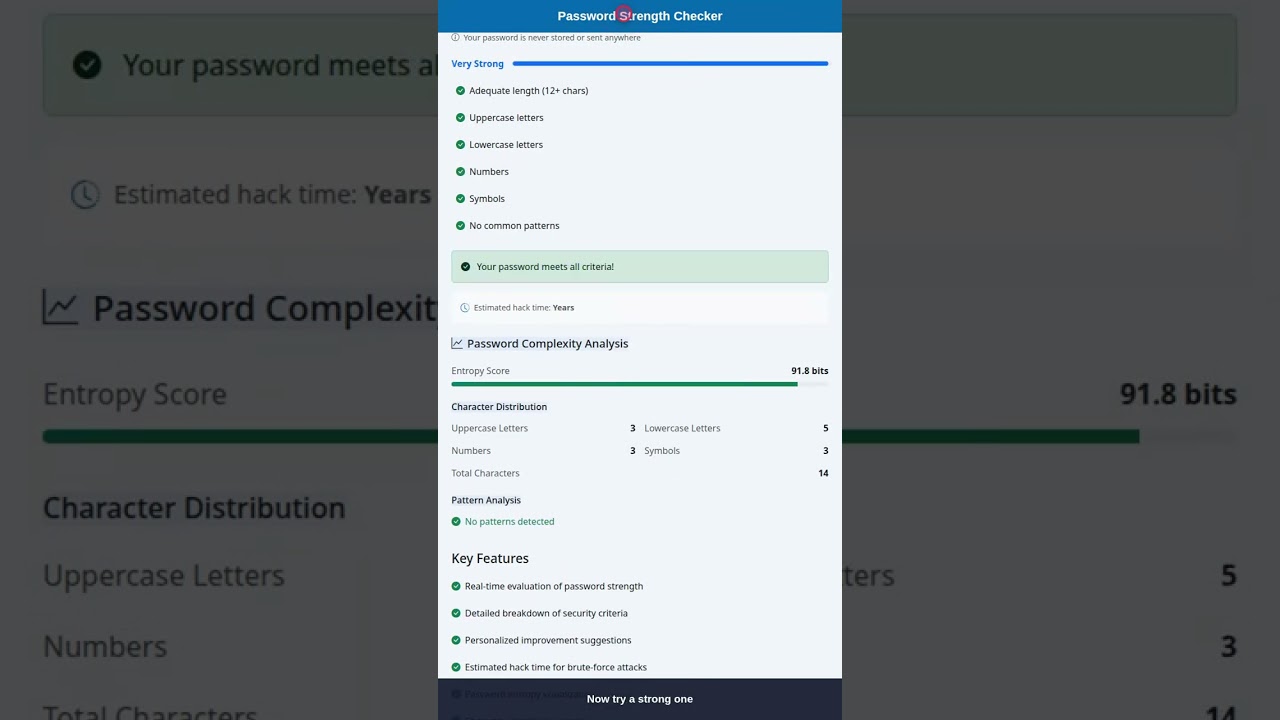Image resolution: width=1280 pixels, height=720 pixels.
Task: Click 'Estimated hack time for brute-force attacks' text
Action: 556,667
